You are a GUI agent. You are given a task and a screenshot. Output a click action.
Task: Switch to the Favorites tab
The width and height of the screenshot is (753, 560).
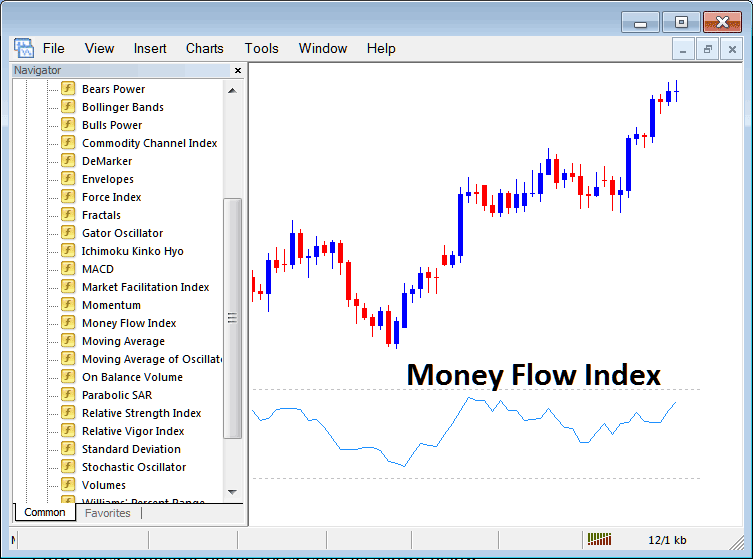coord(108,513)
